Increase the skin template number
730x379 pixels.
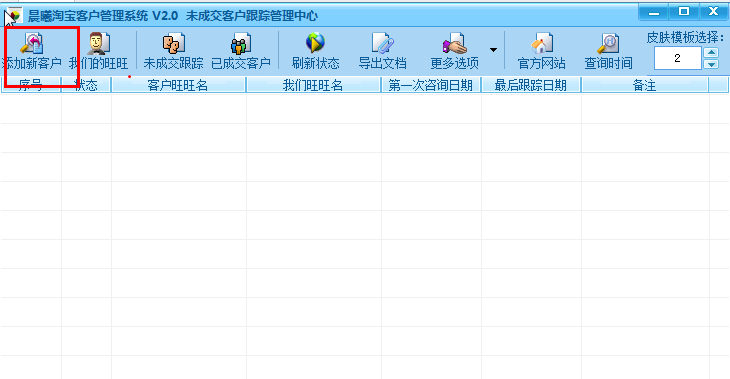[x=711, y=52]
